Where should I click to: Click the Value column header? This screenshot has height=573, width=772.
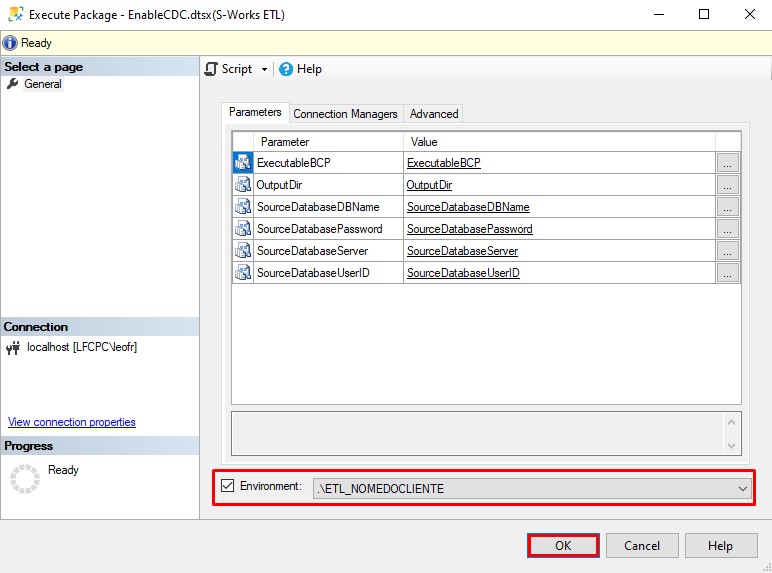click(559, 142)
